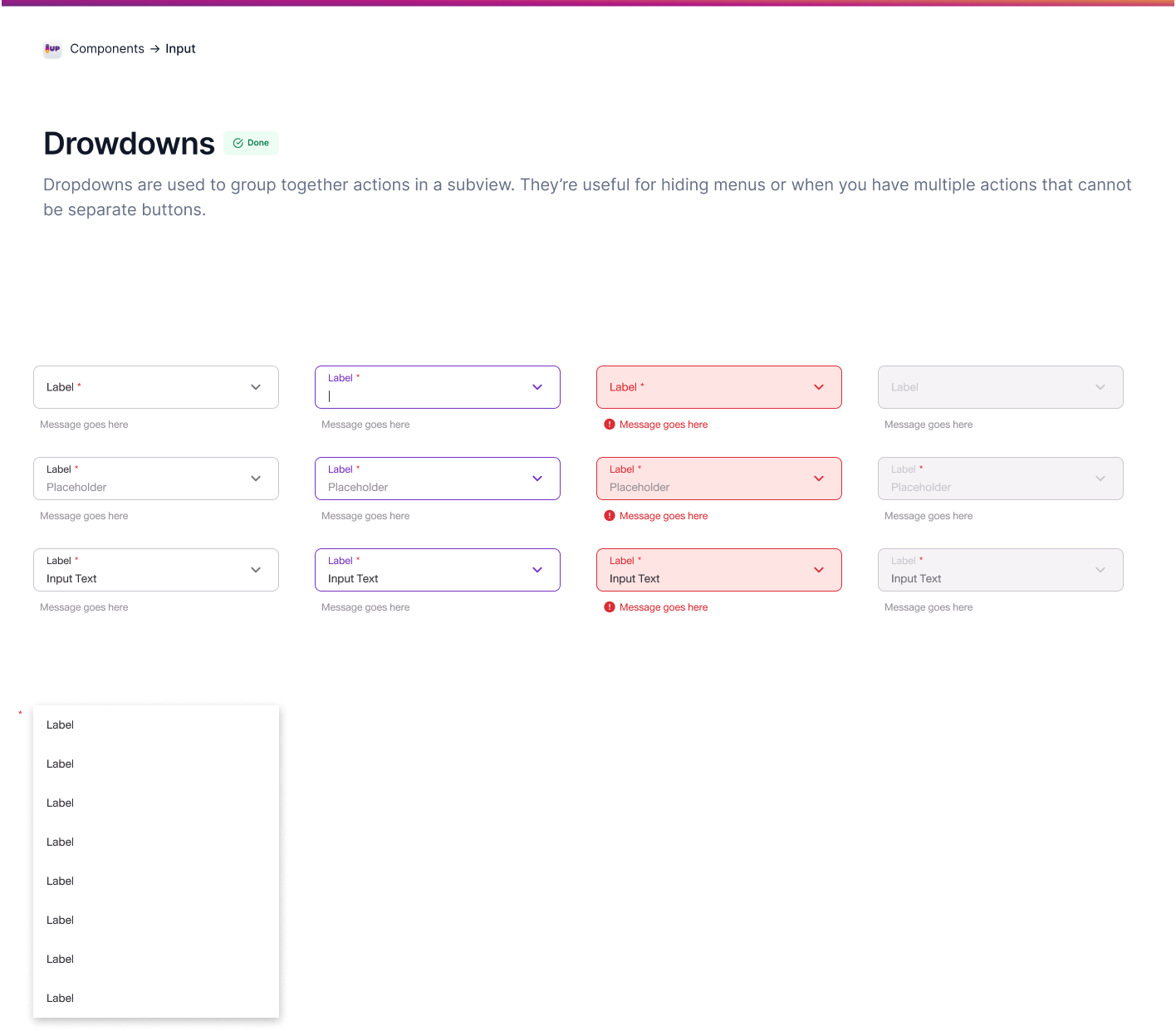Click error icon below red Input Text dropdown

click(610, 607)
